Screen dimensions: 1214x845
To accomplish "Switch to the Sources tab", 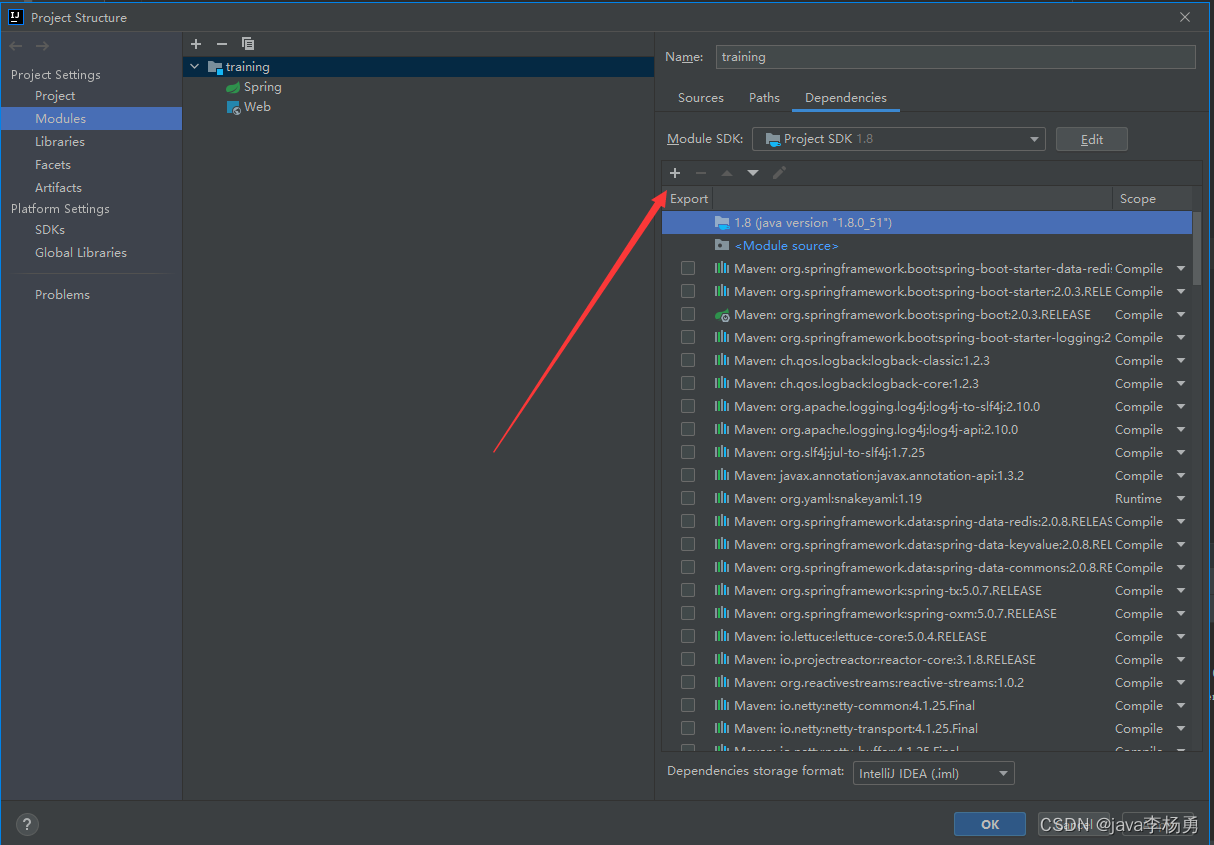I will tap(700, 97).
